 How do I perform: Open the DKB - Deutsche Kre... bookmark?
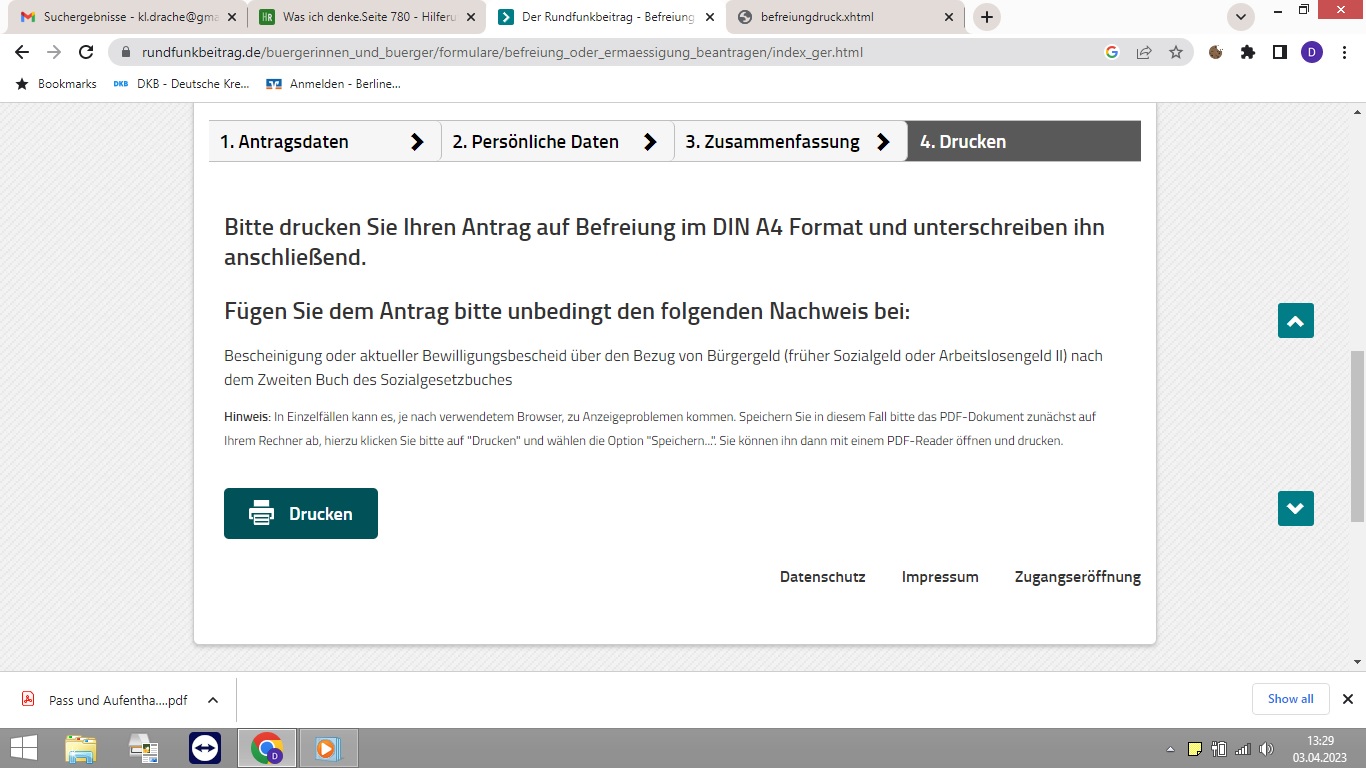(x=181, y=84)
